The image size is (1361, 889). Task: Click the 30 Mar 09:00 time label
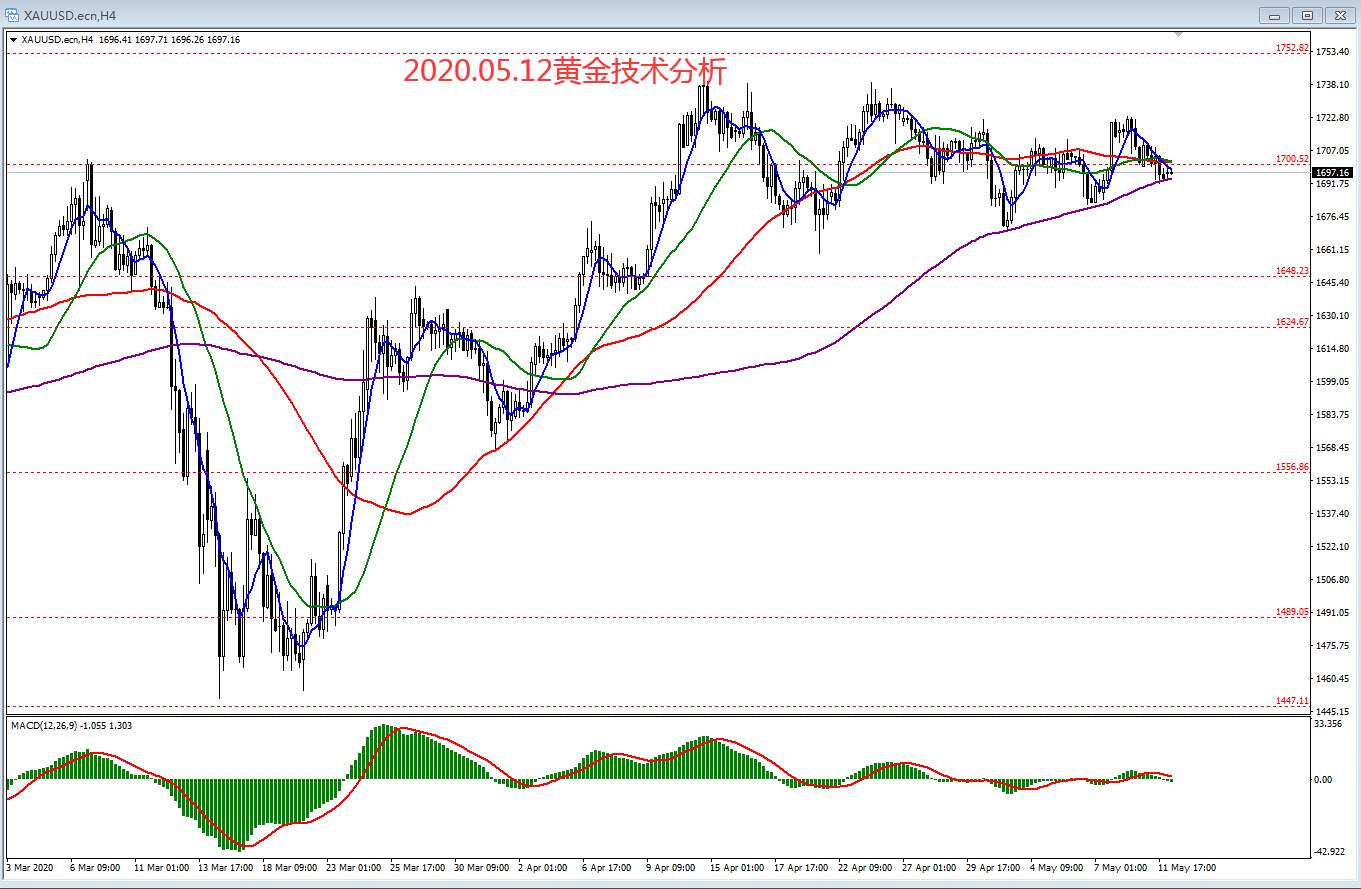point(483,868)
